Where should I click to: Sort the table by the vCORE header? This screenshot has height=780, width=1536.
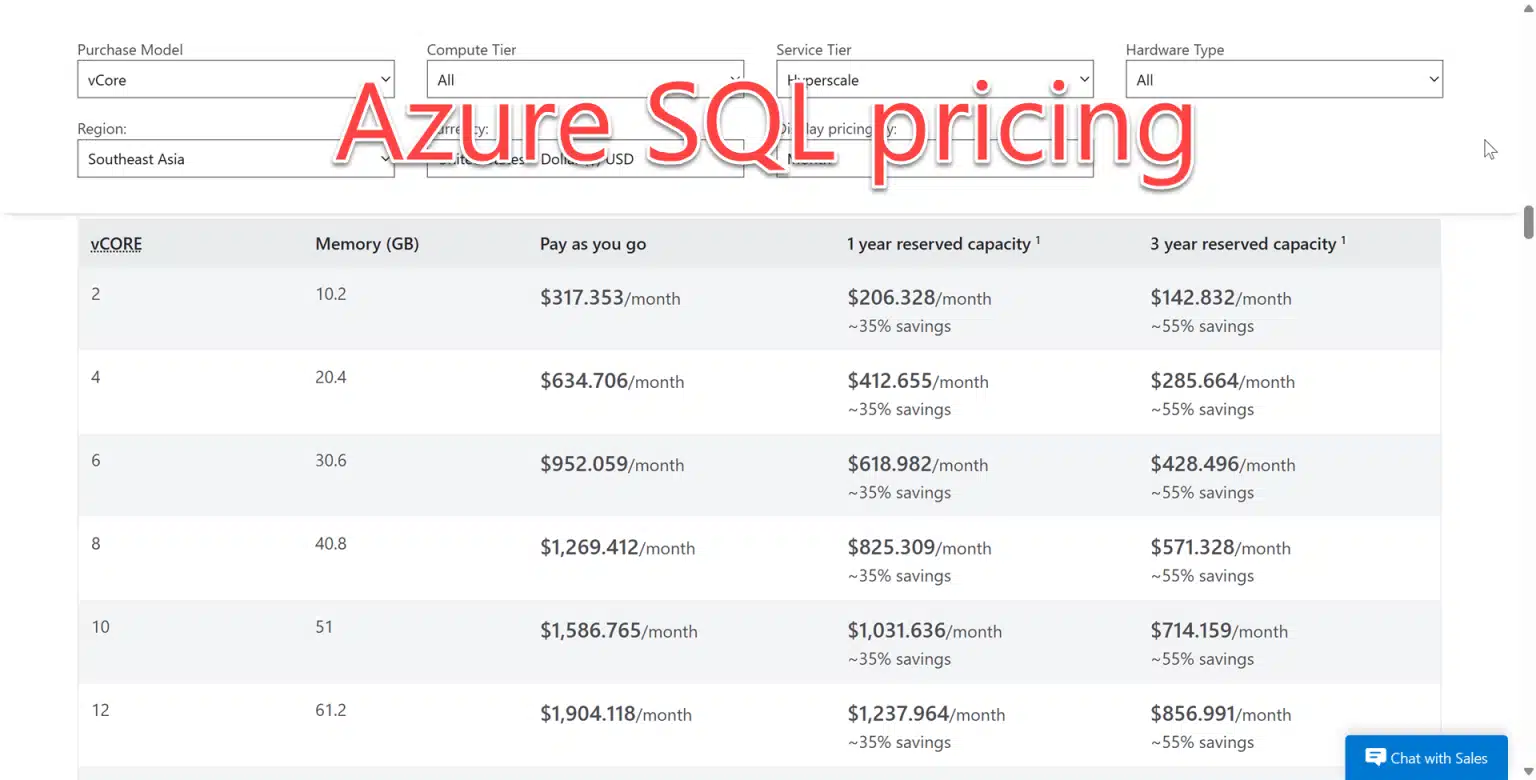[x=115, y=243]
